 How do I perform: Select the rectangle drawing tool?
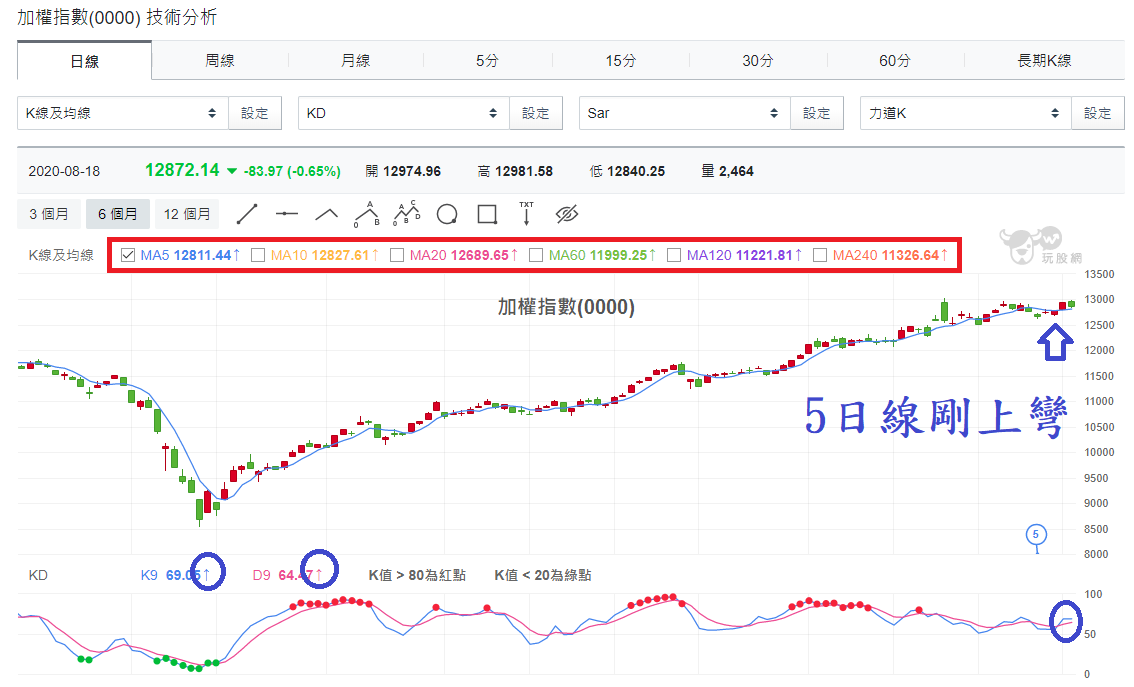[487, 215]
